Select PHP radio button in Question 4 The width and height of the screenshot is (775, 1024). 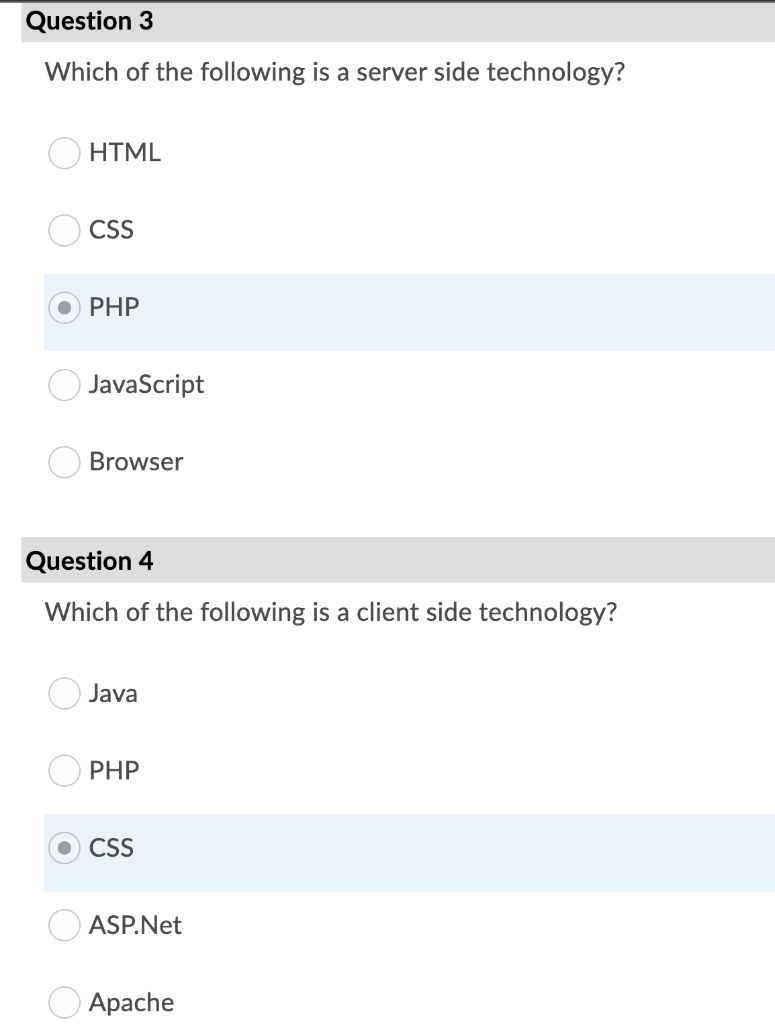click(64, 771)
